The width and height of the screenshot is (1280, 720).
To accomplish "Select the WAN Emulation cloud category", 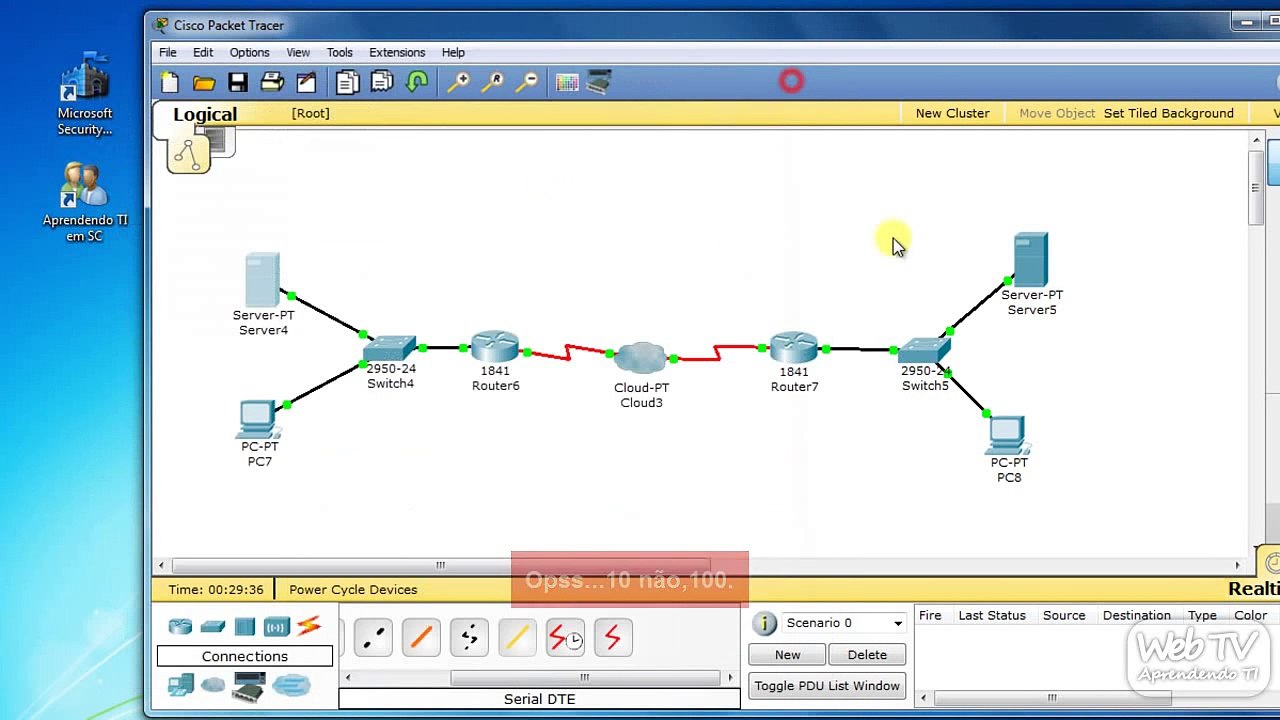I will pyautogui.click(x=213, y=685).
